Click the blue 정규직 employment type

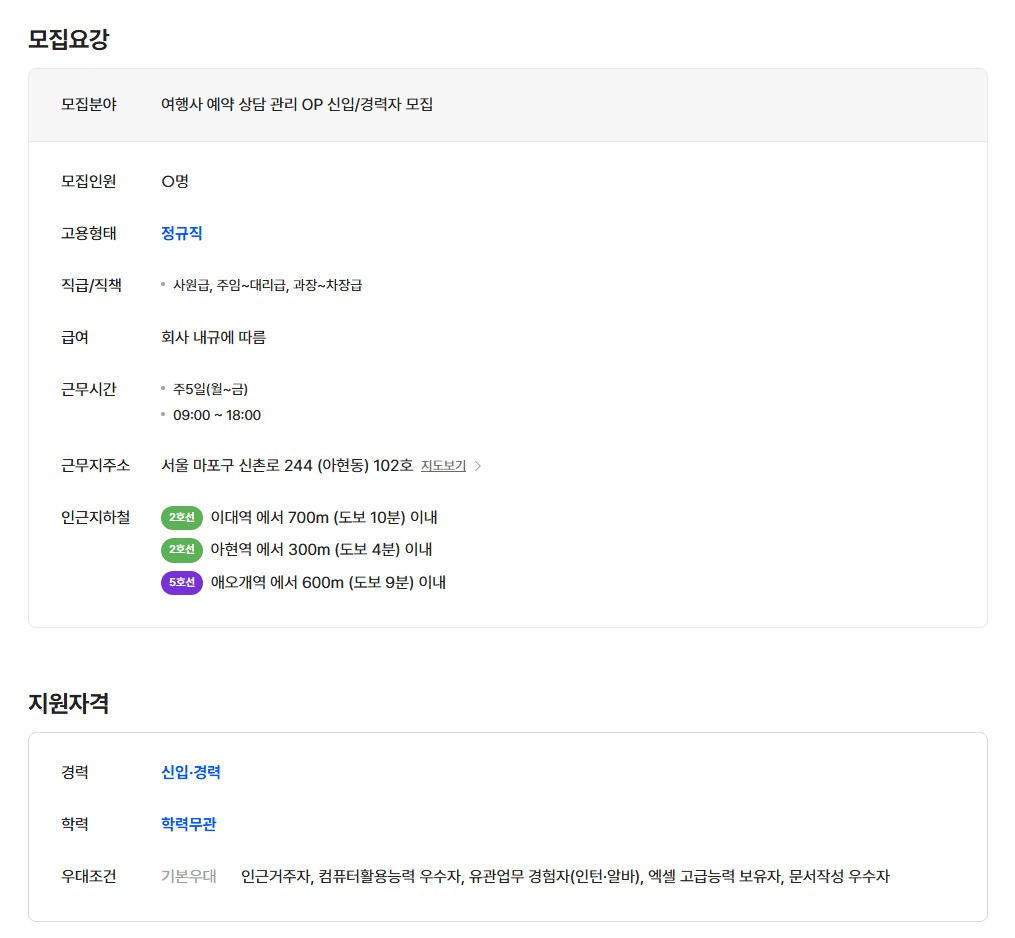[182, 233]
